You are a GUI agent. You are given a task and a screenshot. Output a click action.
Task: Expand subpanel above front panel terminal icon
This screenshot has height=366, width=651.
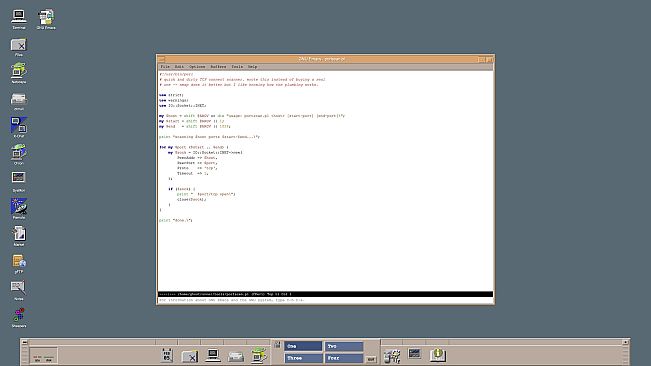212,342
